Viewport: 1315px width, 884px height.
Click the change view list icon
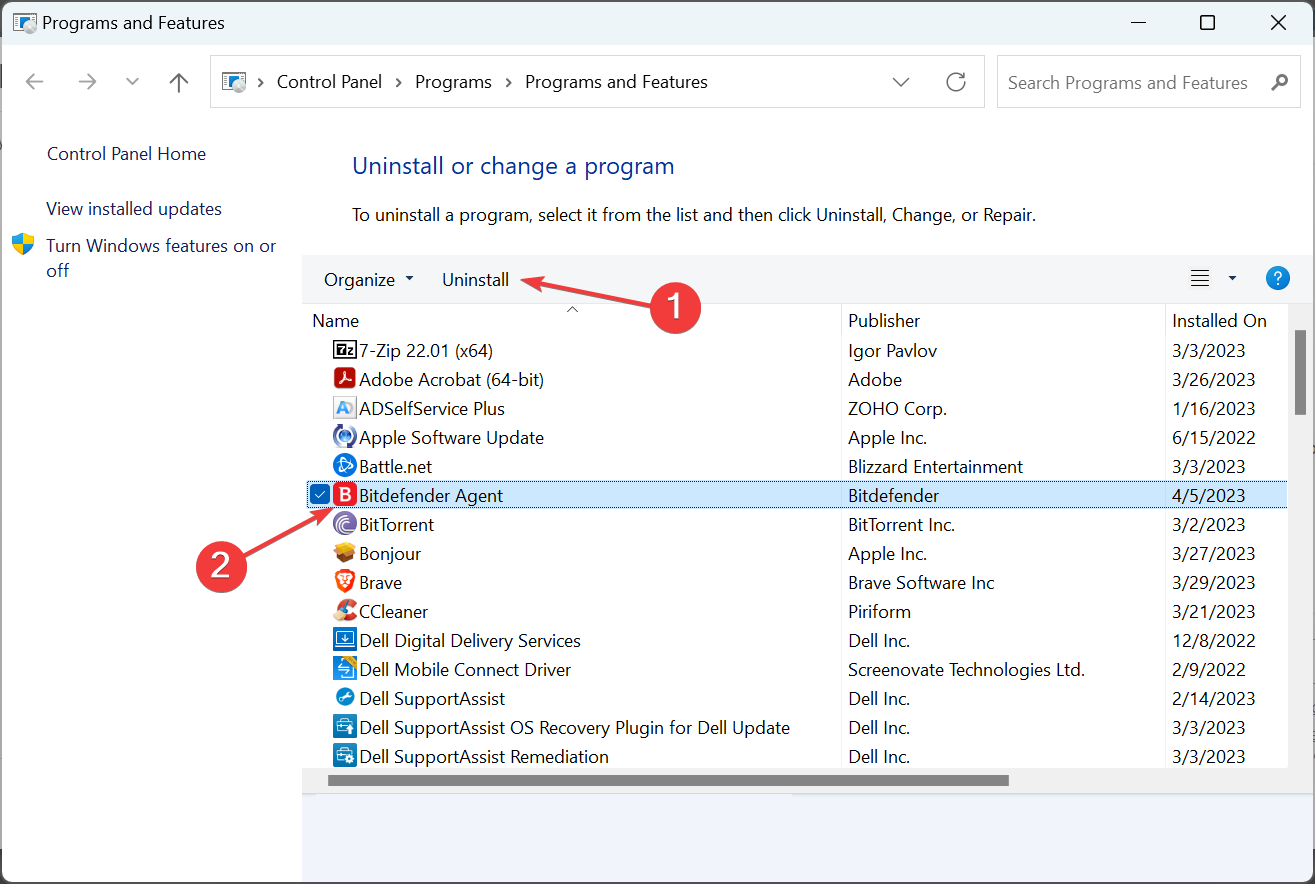pyautogui.click(x=1200, y=278)
